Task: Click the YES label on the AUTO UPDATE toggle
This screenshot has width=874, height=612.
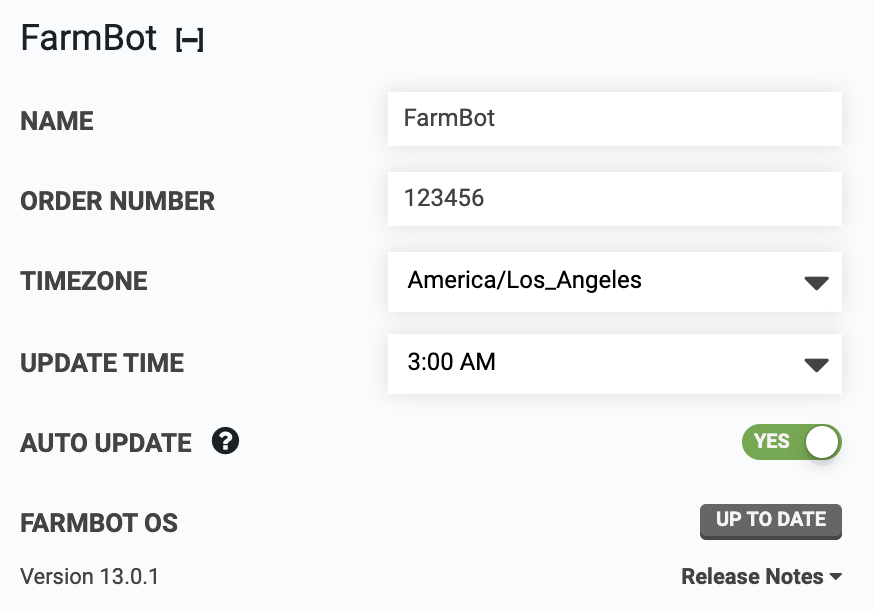Action: tap(774, 441)
